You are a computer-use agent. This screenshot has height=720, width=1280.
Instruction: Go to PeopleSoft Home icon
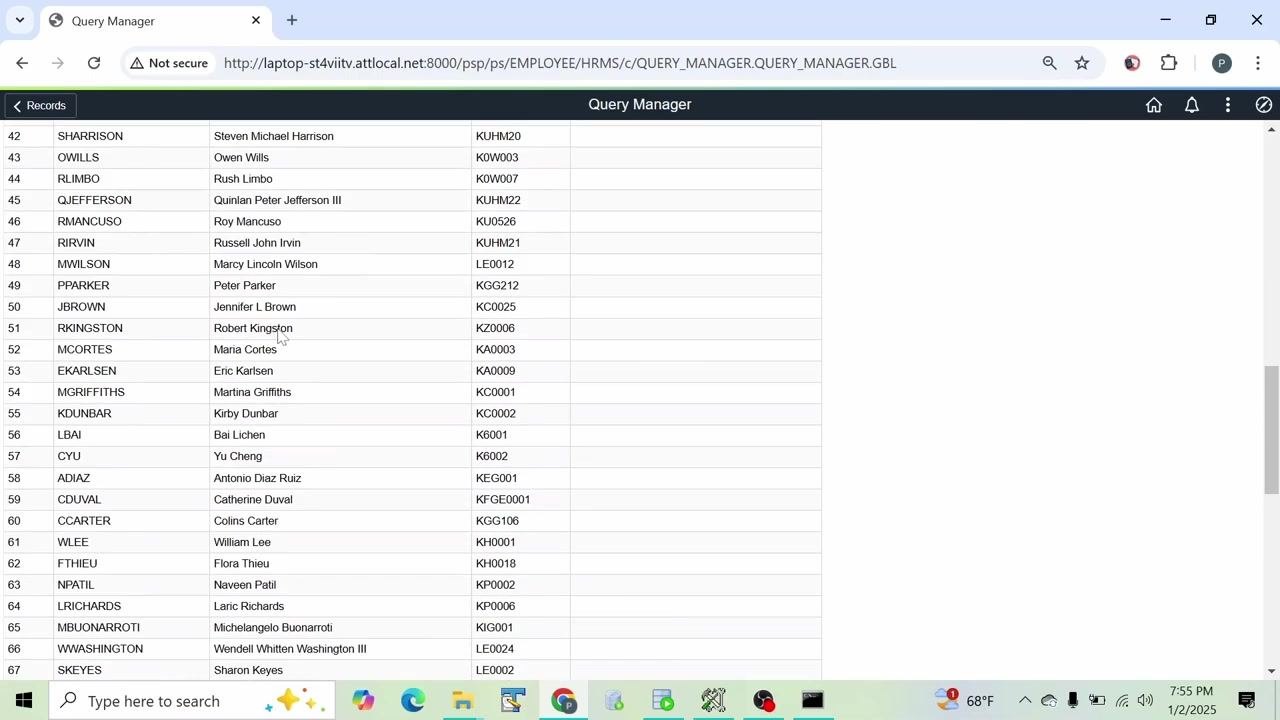coord(1154,105)
